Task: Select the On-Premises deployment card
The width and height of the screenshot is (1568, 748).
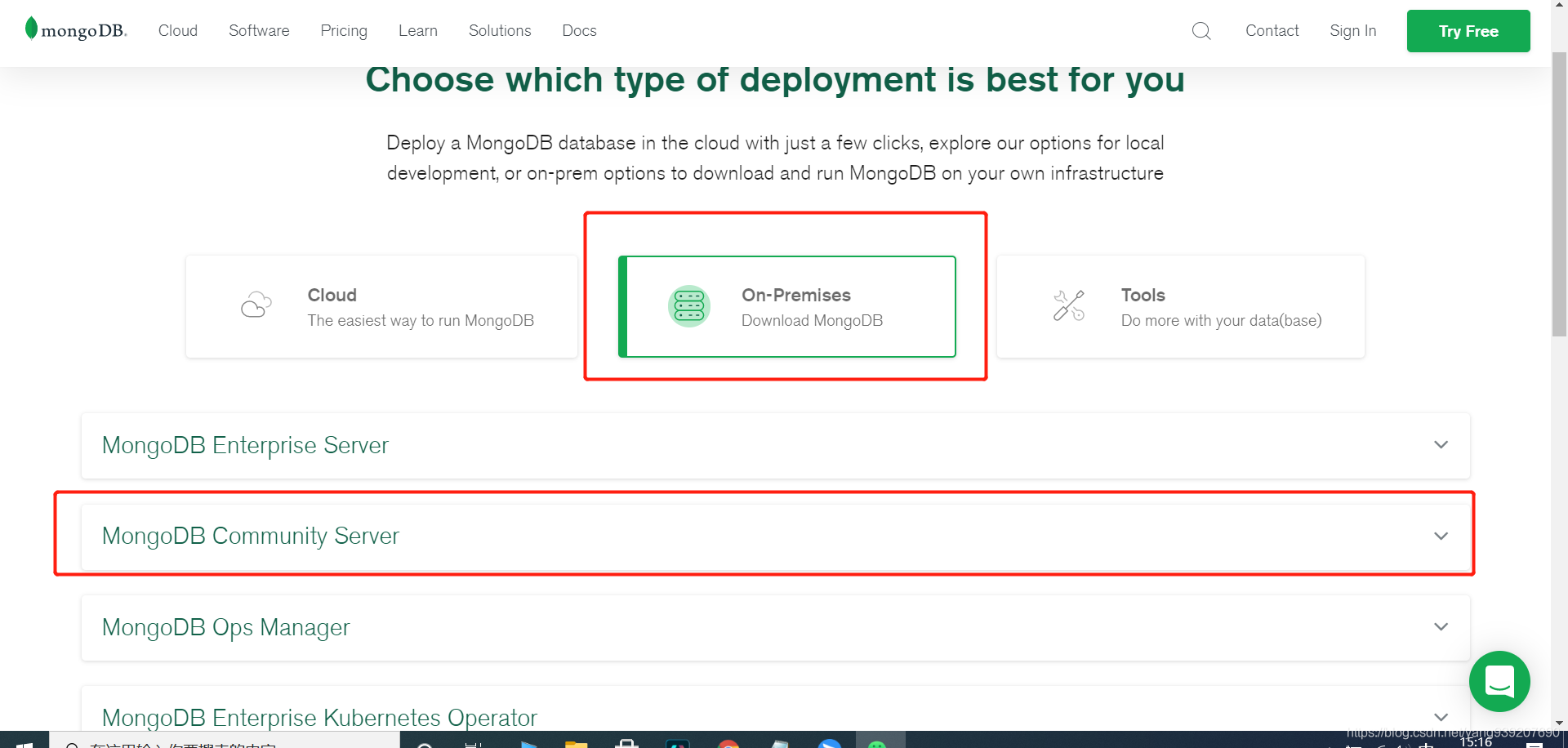Action: point(787,306)
